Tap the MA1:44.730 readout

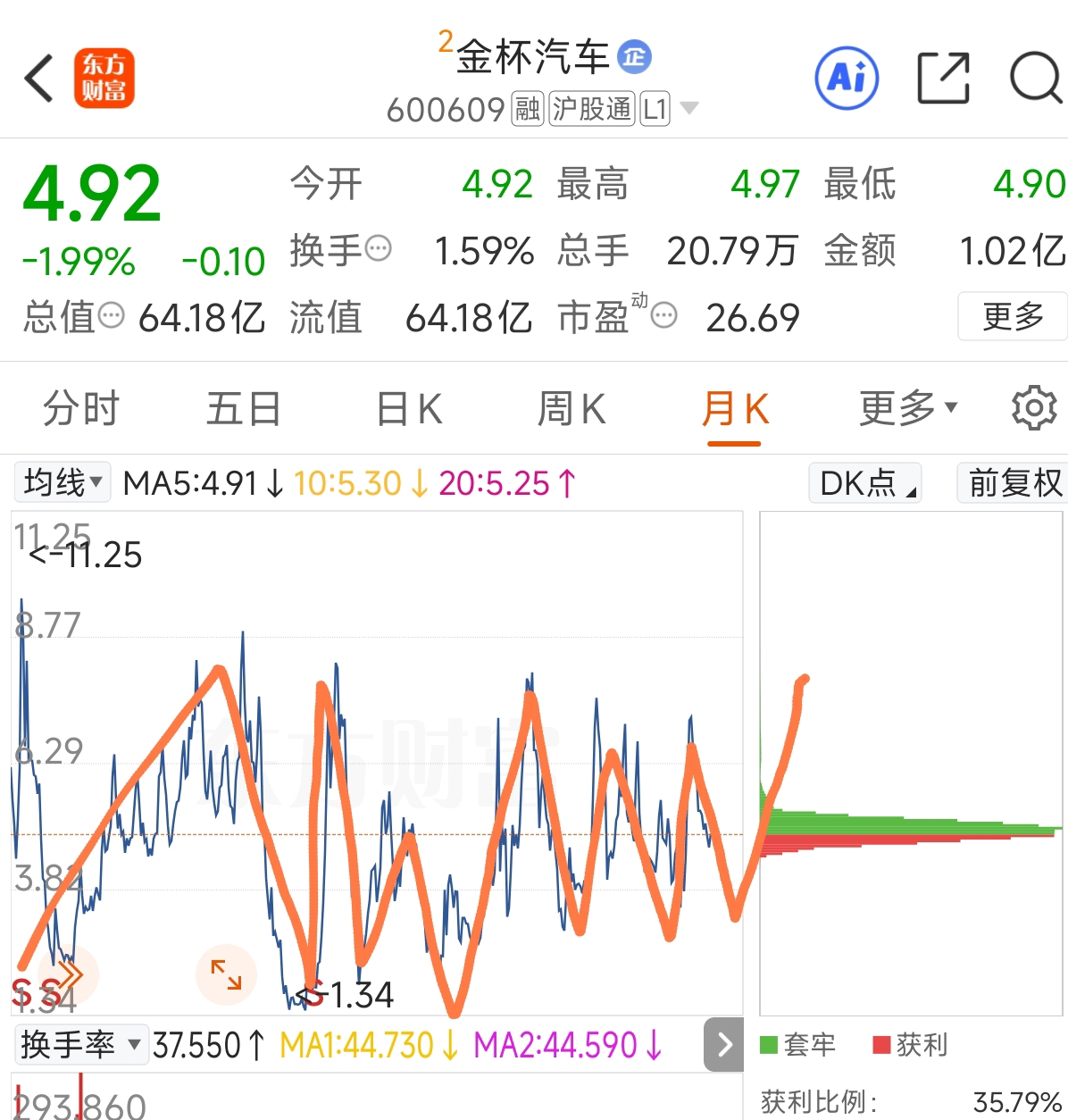369,1045
